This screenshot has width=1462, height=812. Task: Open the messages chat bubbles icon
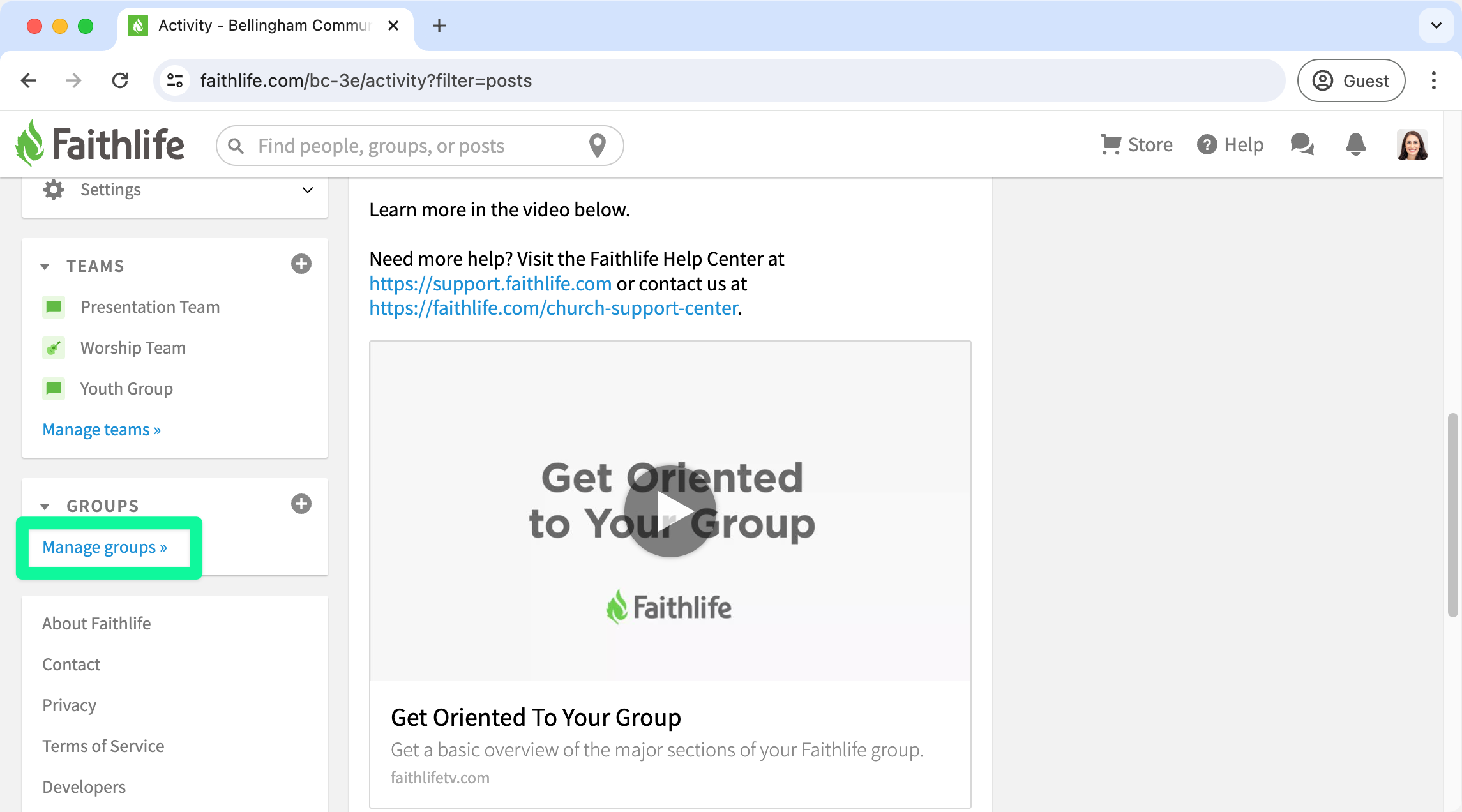[1302, 145]
